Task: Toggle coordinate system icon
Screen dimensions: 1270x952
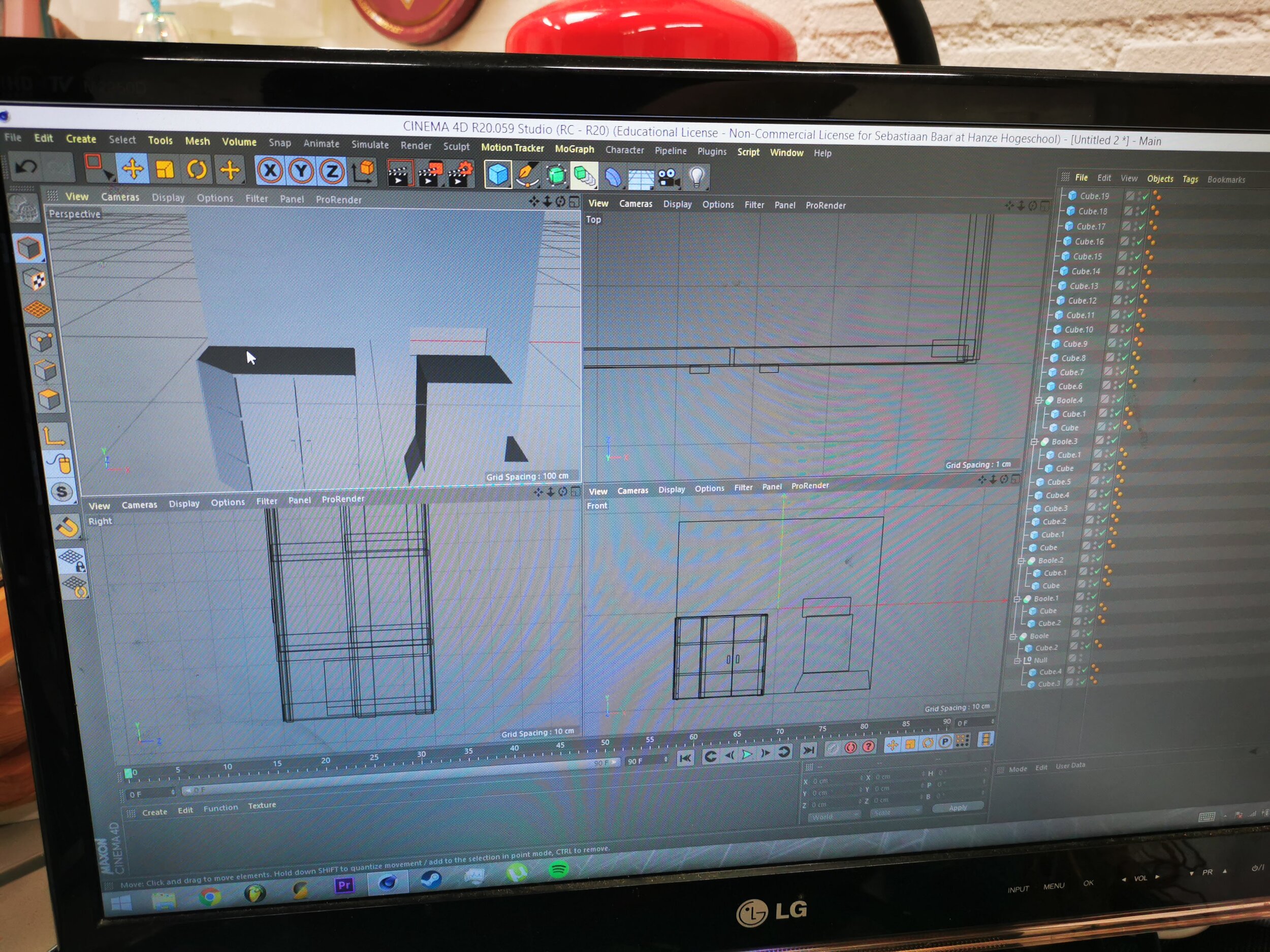Action: 363,172
